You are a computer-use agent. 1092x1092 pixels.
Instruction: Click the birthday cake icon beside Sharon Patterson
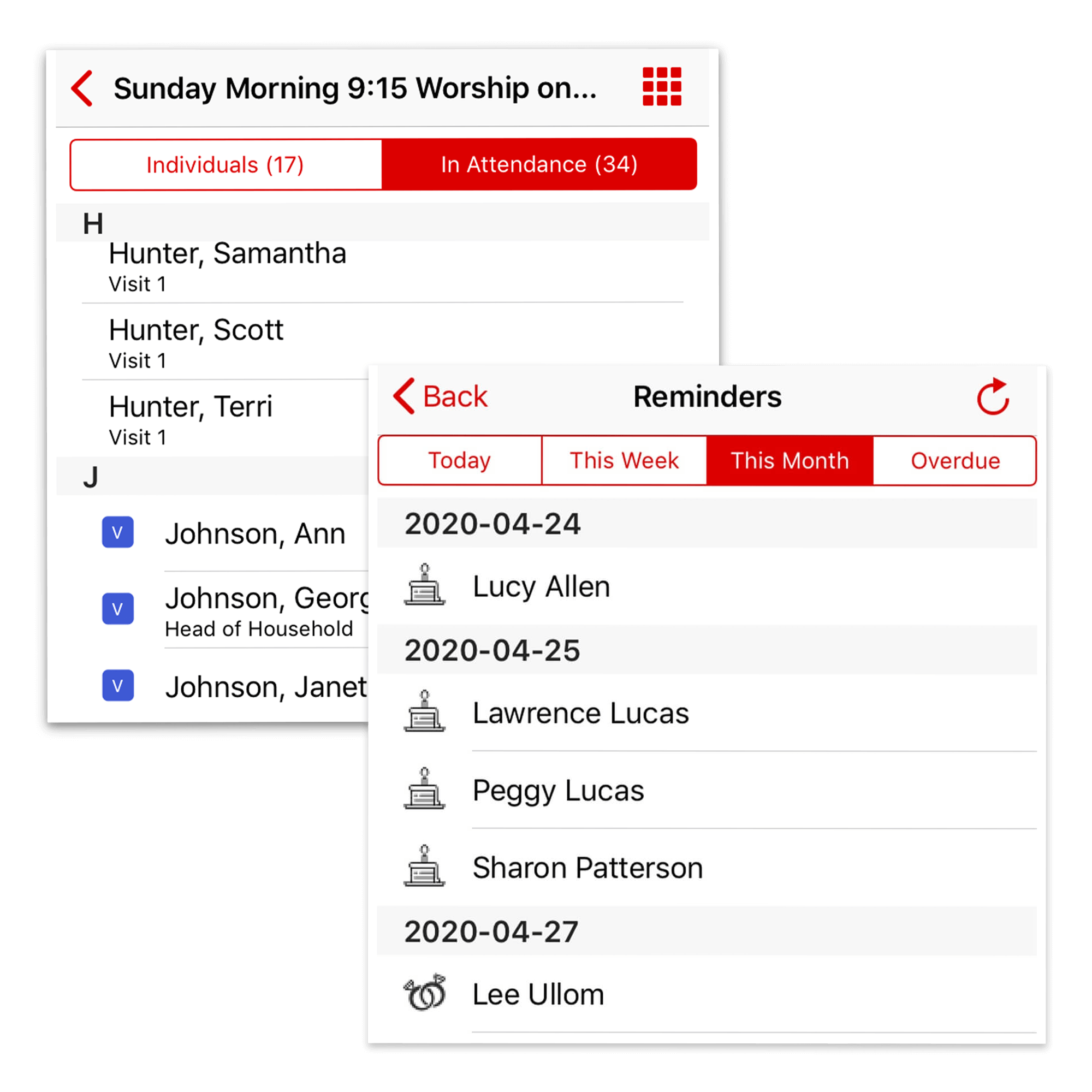click(x=424, y=867)
